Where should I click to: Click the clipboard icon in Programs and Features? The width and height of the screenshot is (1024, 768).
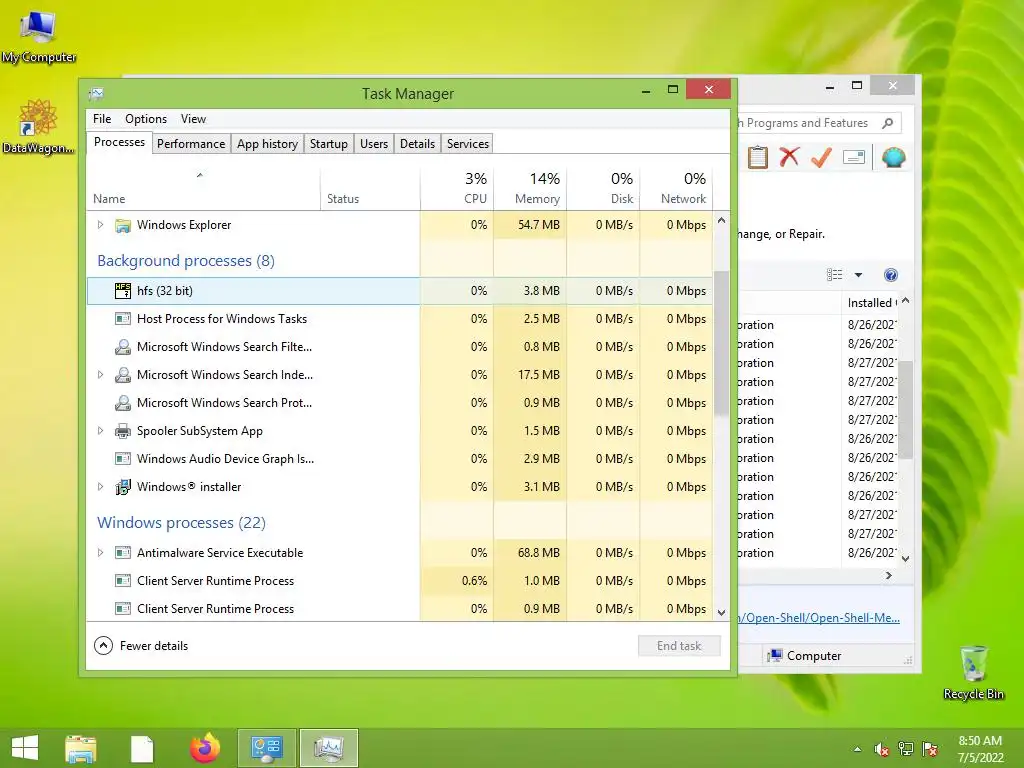(758, 157)
